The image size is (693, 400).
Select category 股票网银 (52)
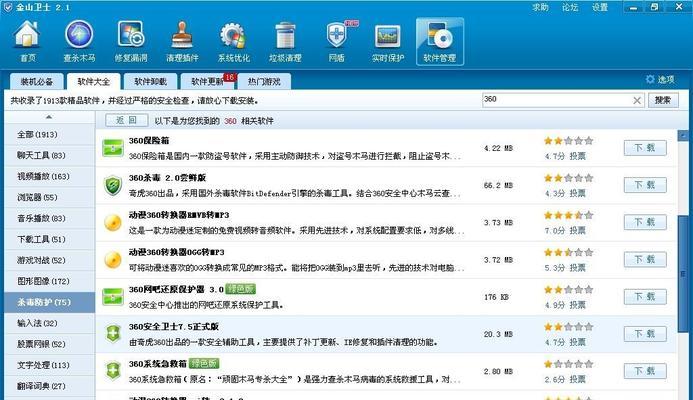pos(50,344)
